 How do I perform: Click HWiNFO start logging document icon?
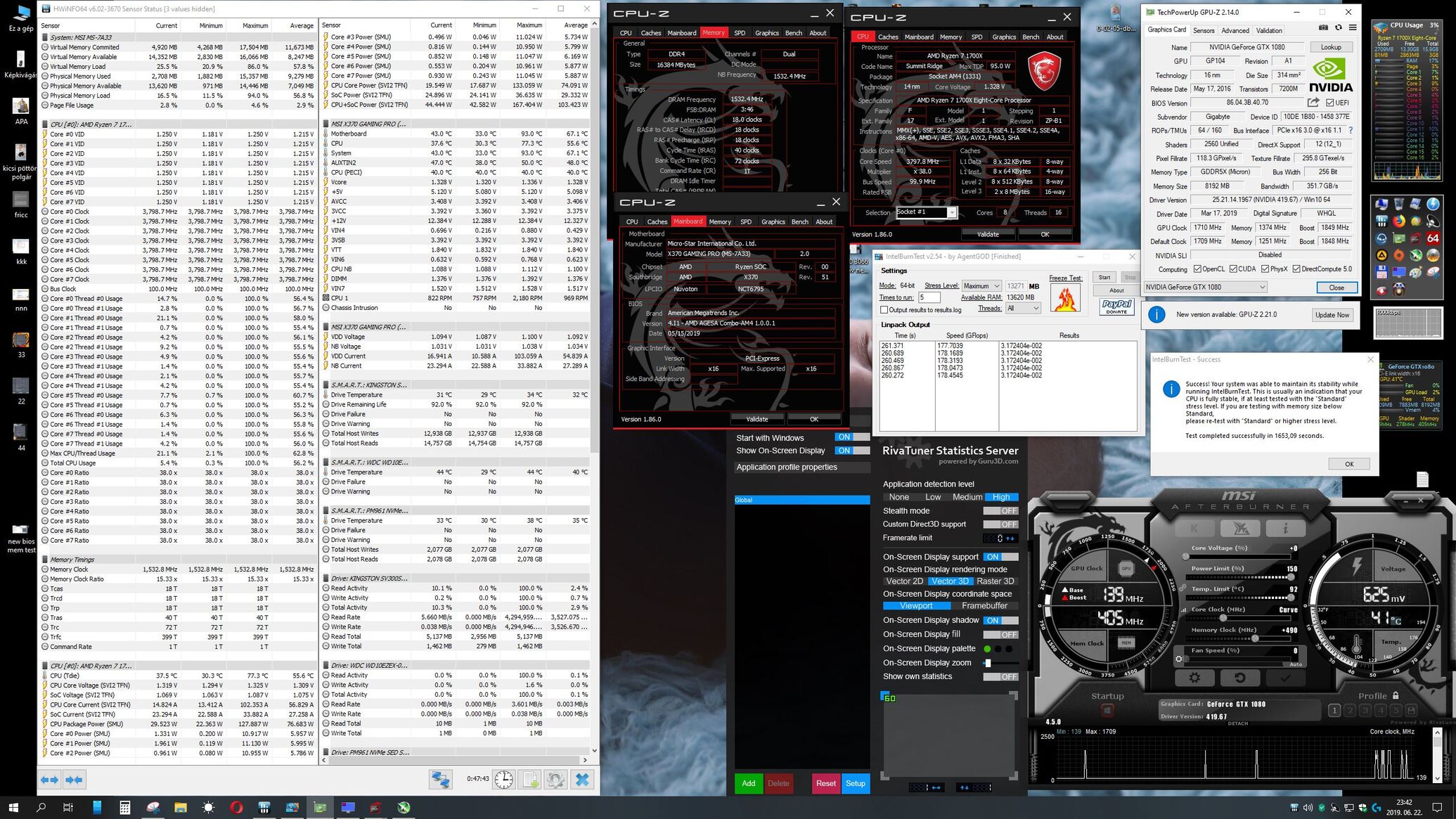[x=530, y=779]
